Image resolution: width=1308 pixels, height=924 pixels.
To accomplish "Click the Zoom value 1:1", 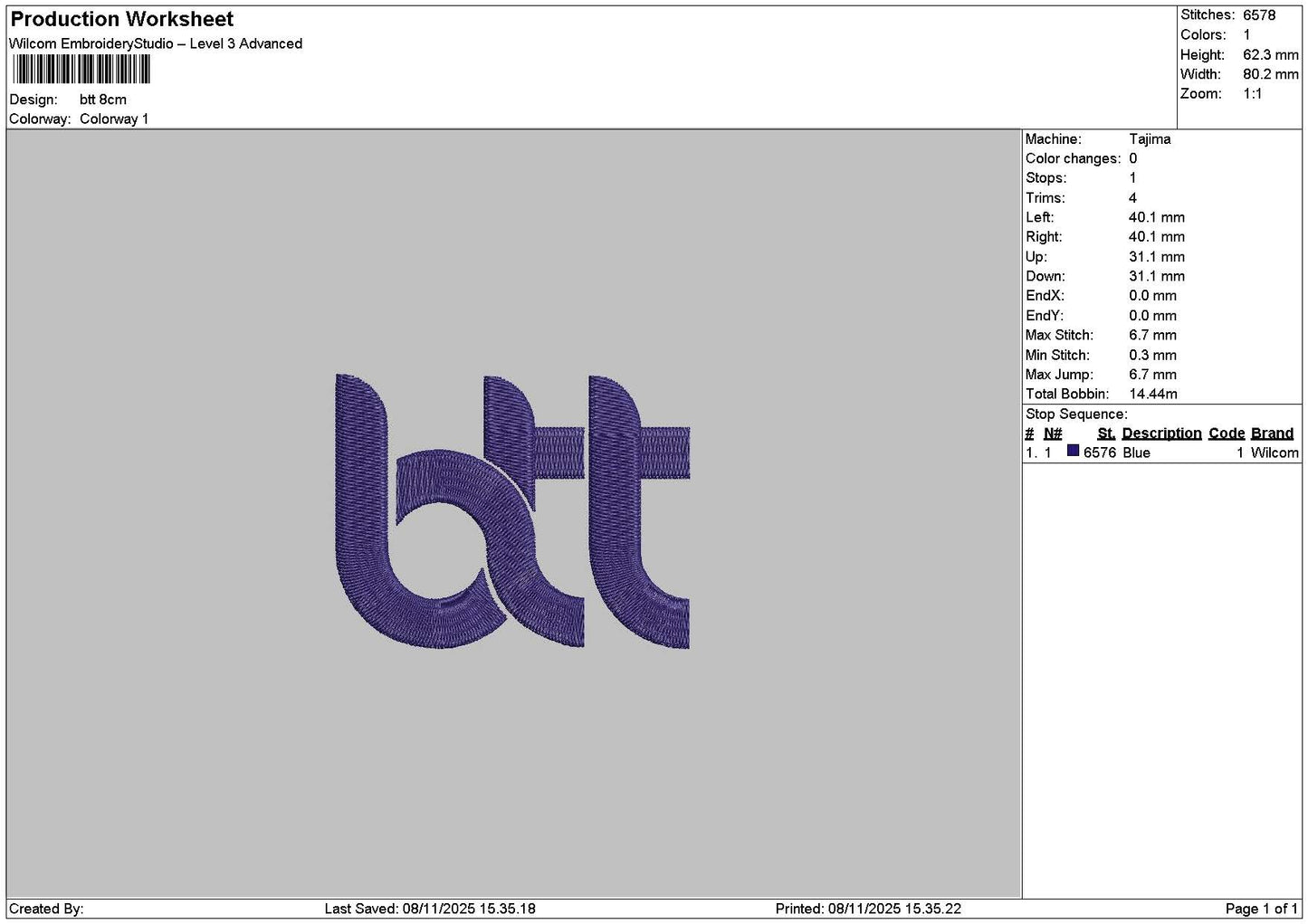I will point(1252,94).
